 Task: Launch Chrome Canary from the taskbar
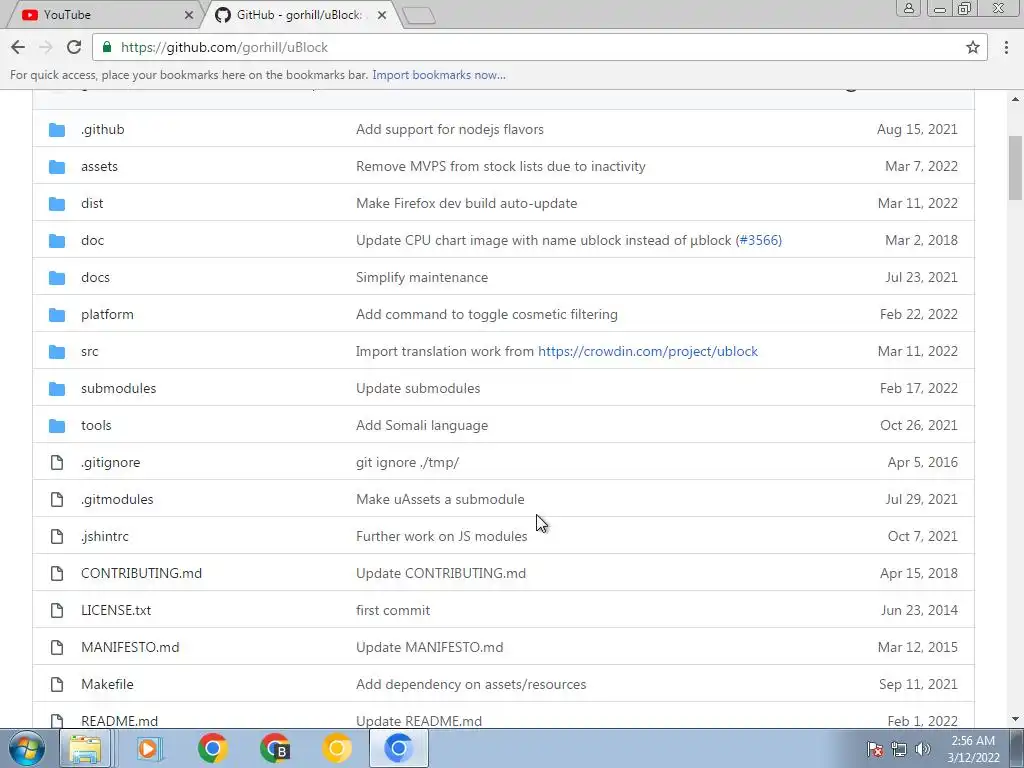(337, 748)
